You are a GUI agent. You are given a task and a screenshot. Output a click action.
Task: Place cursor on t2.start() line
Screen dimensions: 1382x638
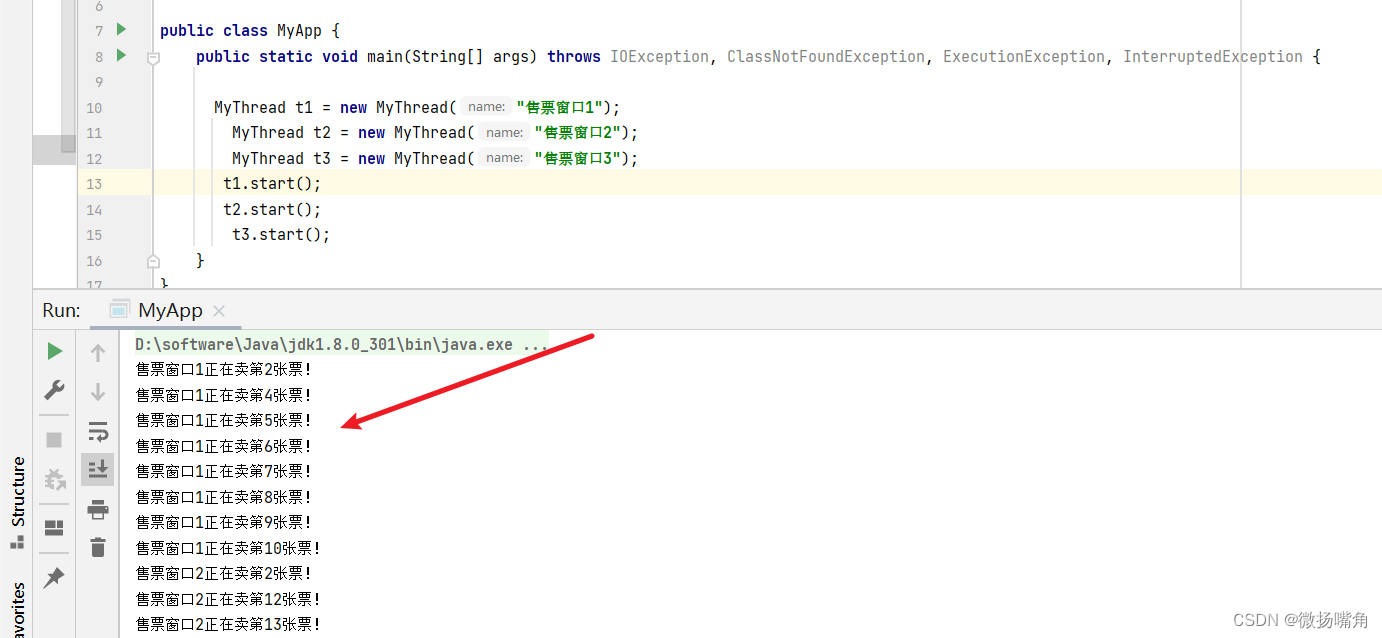pos(272,209)
